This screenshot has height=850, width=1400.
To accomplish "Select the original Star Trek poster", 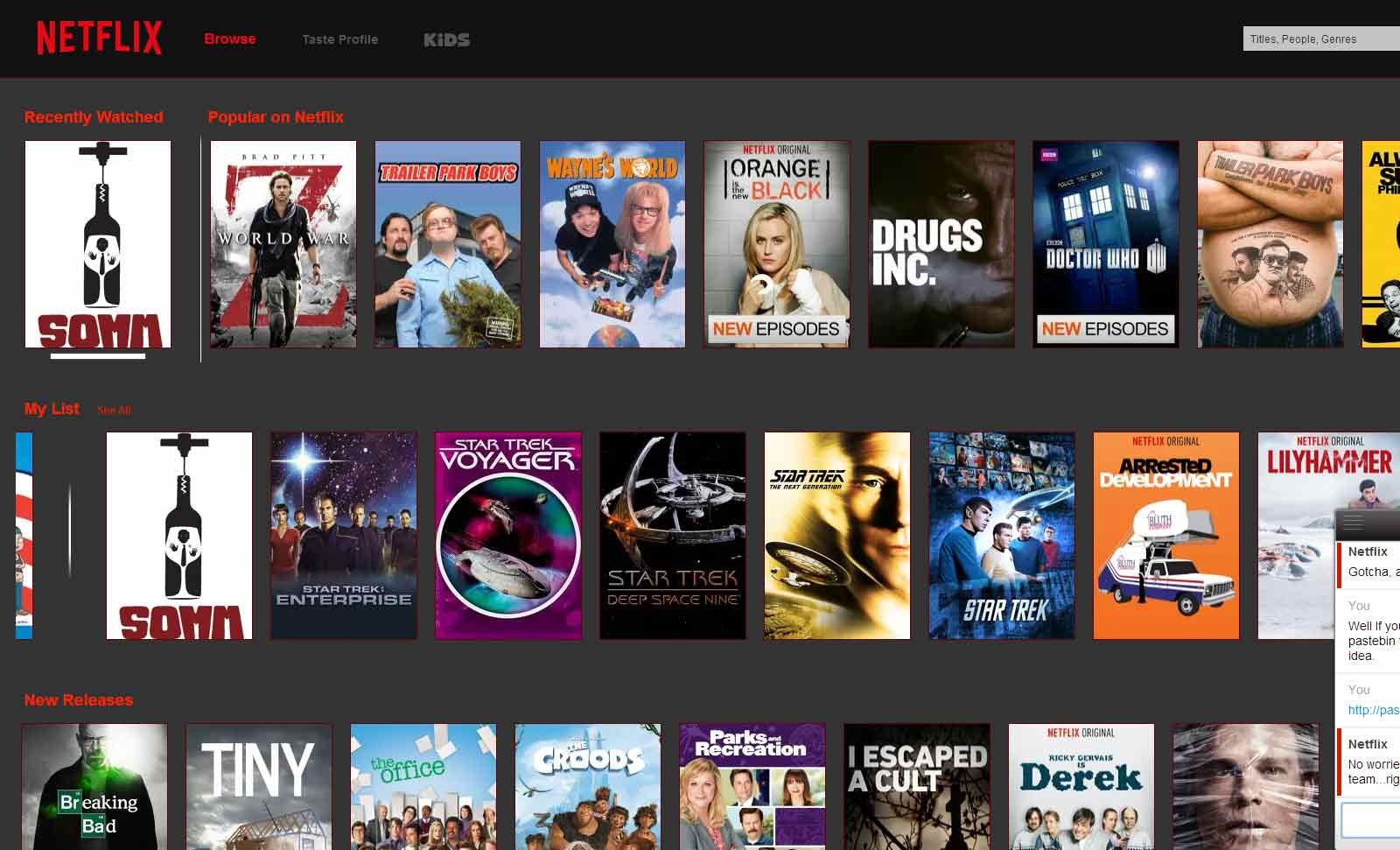I will [x=1002, y=536].
